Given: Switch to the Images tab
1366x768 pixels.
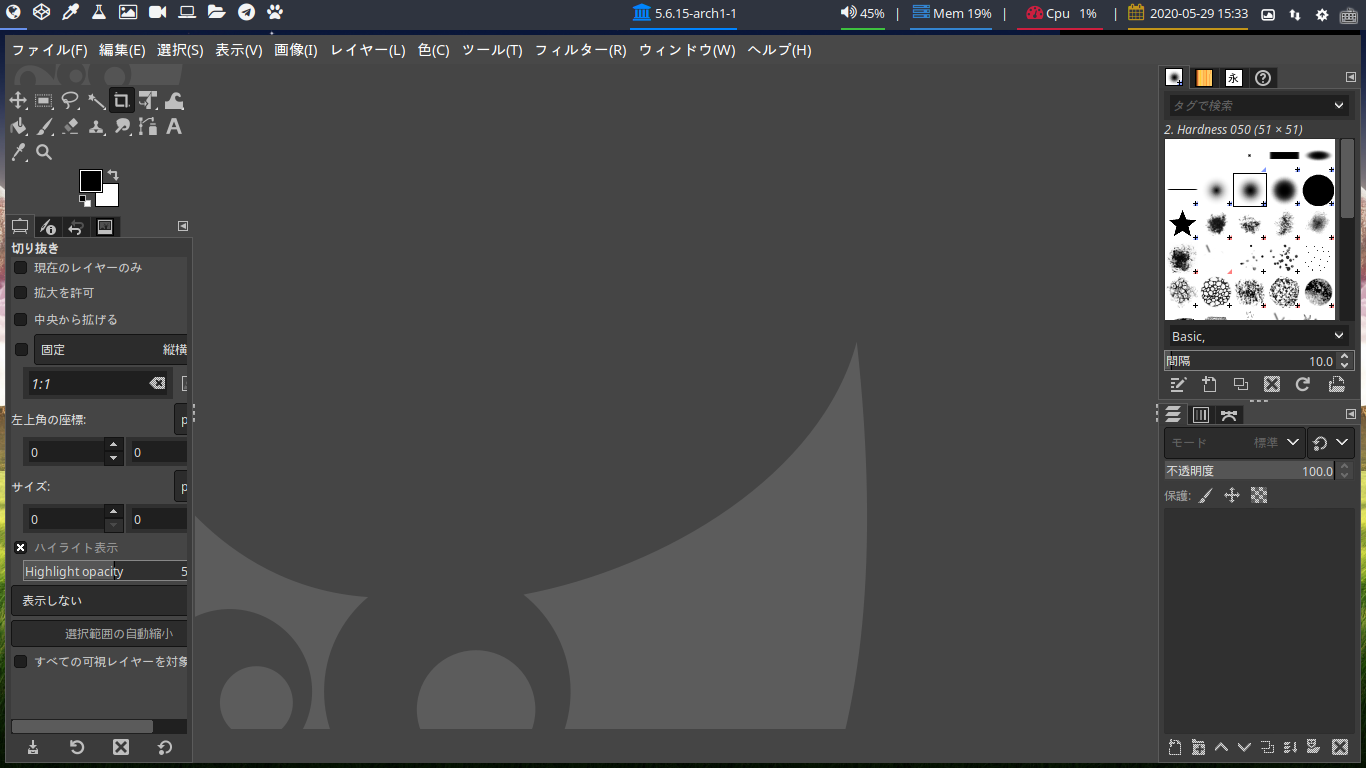Looking at the screenshot, I should (105, 227).
